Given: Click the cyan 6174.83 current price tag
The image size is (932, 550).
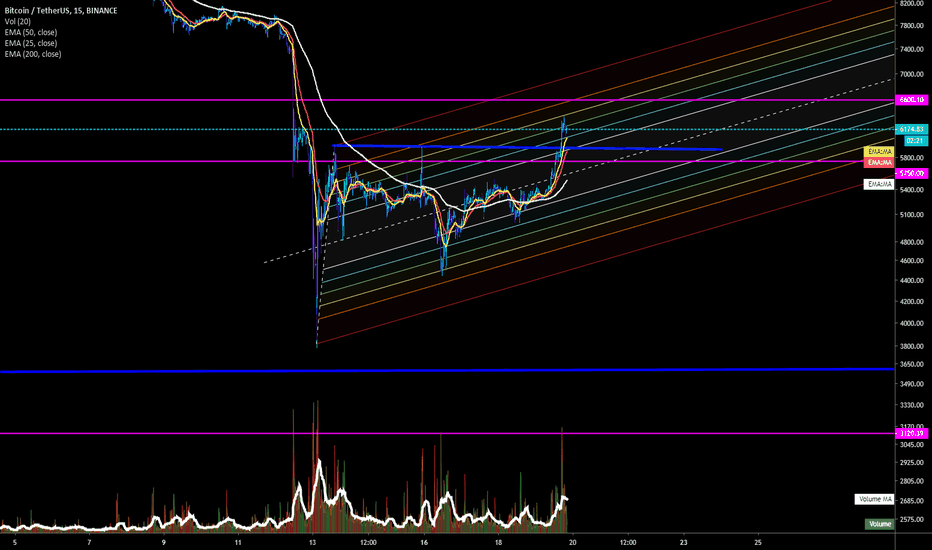Looking at the screenshot, I should coord(911,129).
